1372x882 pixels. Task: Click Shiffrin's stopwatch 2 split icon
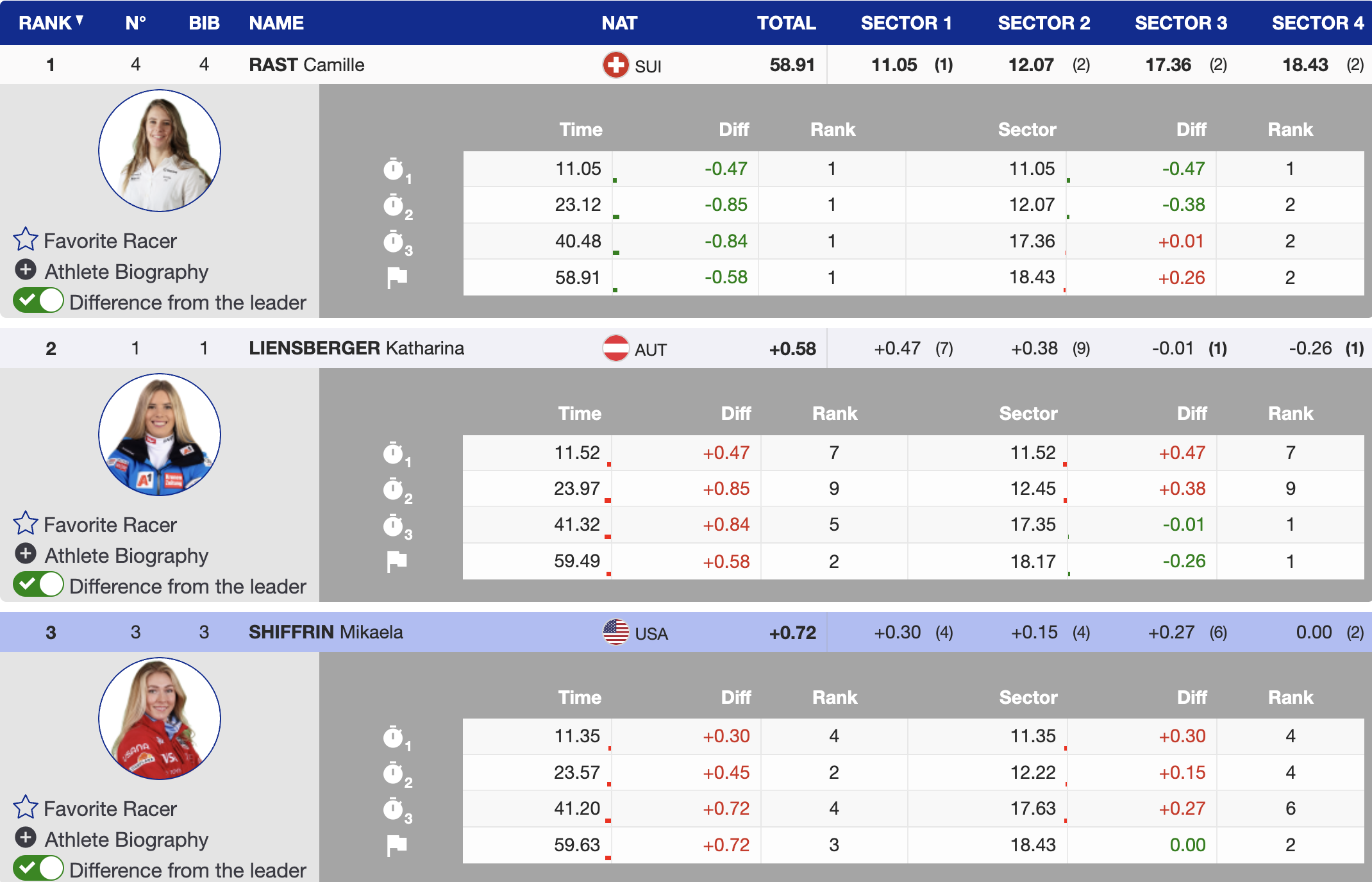(x=394, y=774)
